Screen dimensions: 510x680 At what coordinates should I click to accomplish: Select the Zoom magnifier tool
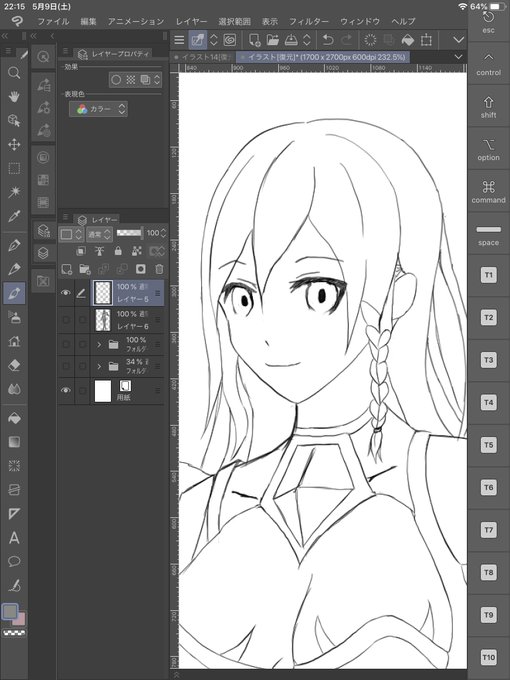14,72
